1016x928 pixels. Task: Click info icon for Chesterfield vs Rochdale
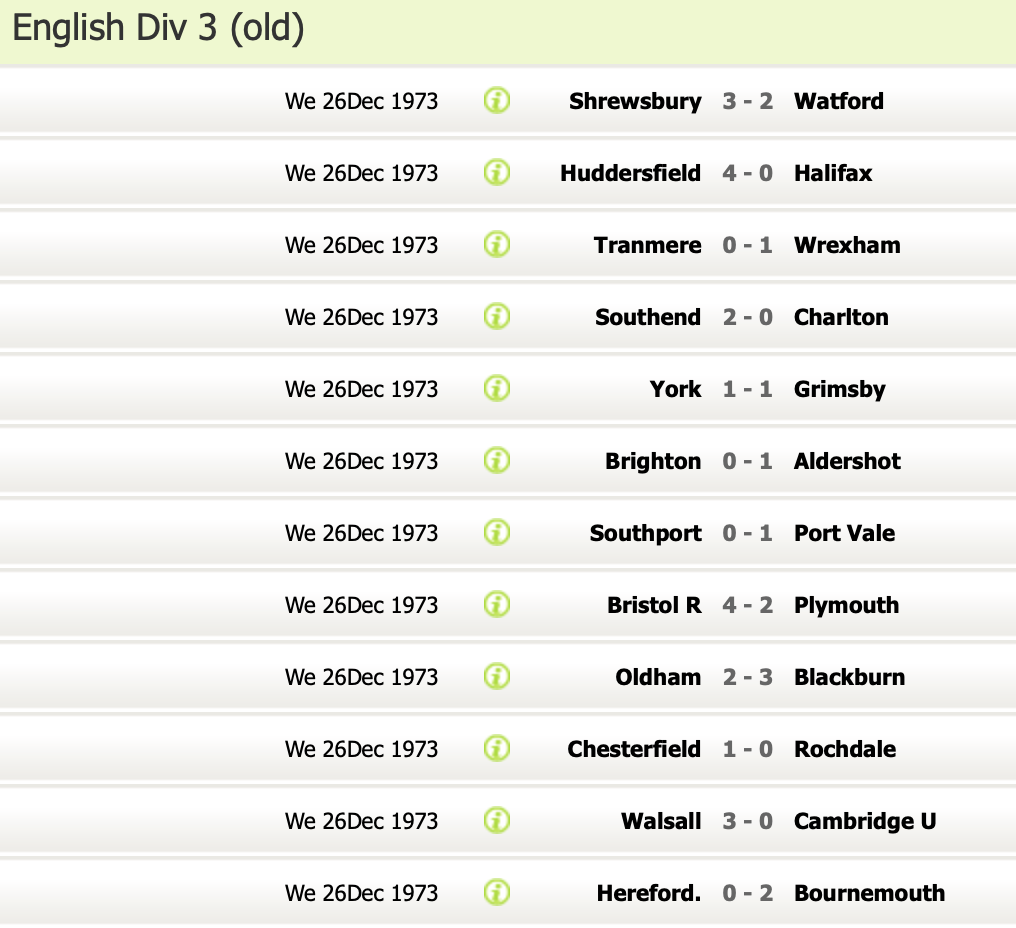pos(497,749)
